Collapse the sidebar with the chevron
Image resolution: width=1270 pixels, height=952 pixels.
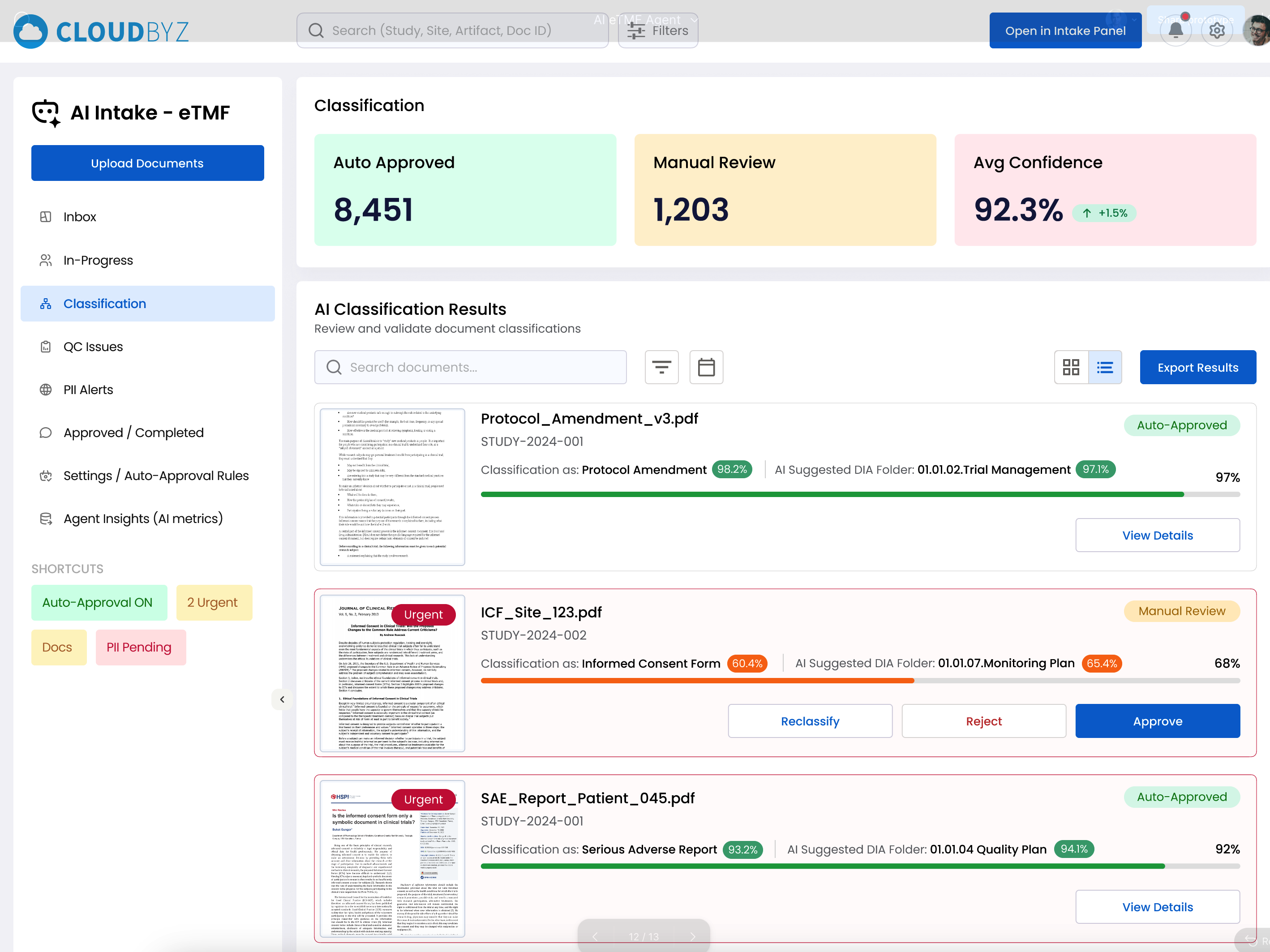(x=282, y=699)
